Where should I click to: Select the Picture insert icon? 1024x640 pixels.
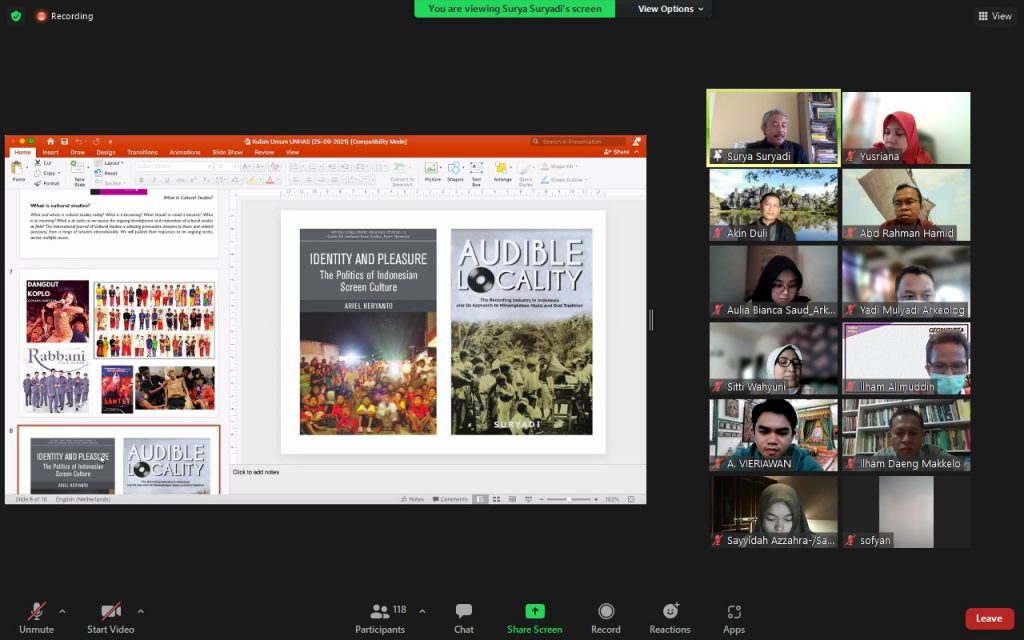click(430, 167)
